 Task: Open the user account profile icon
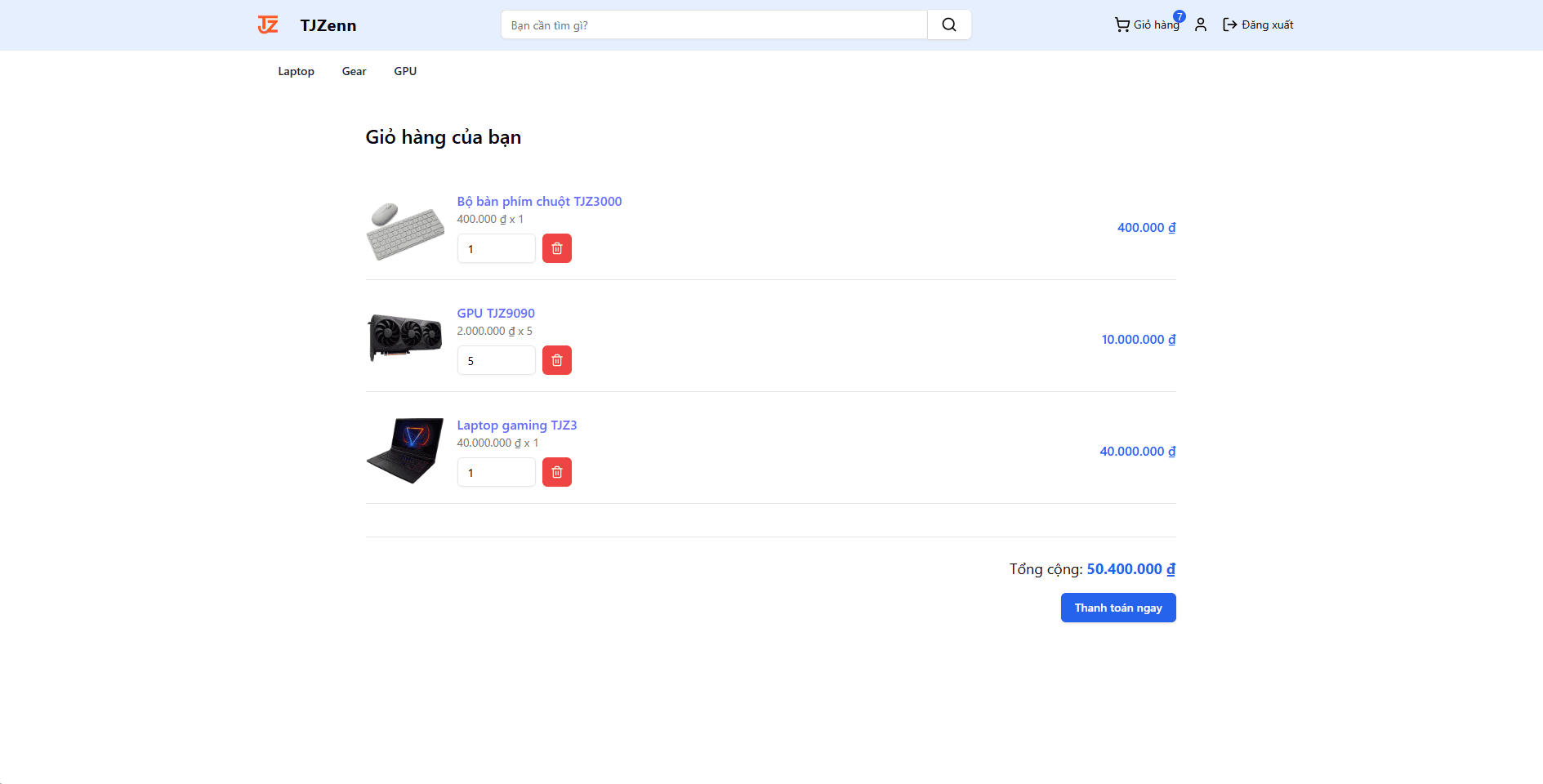click(x=1200, y=24)
